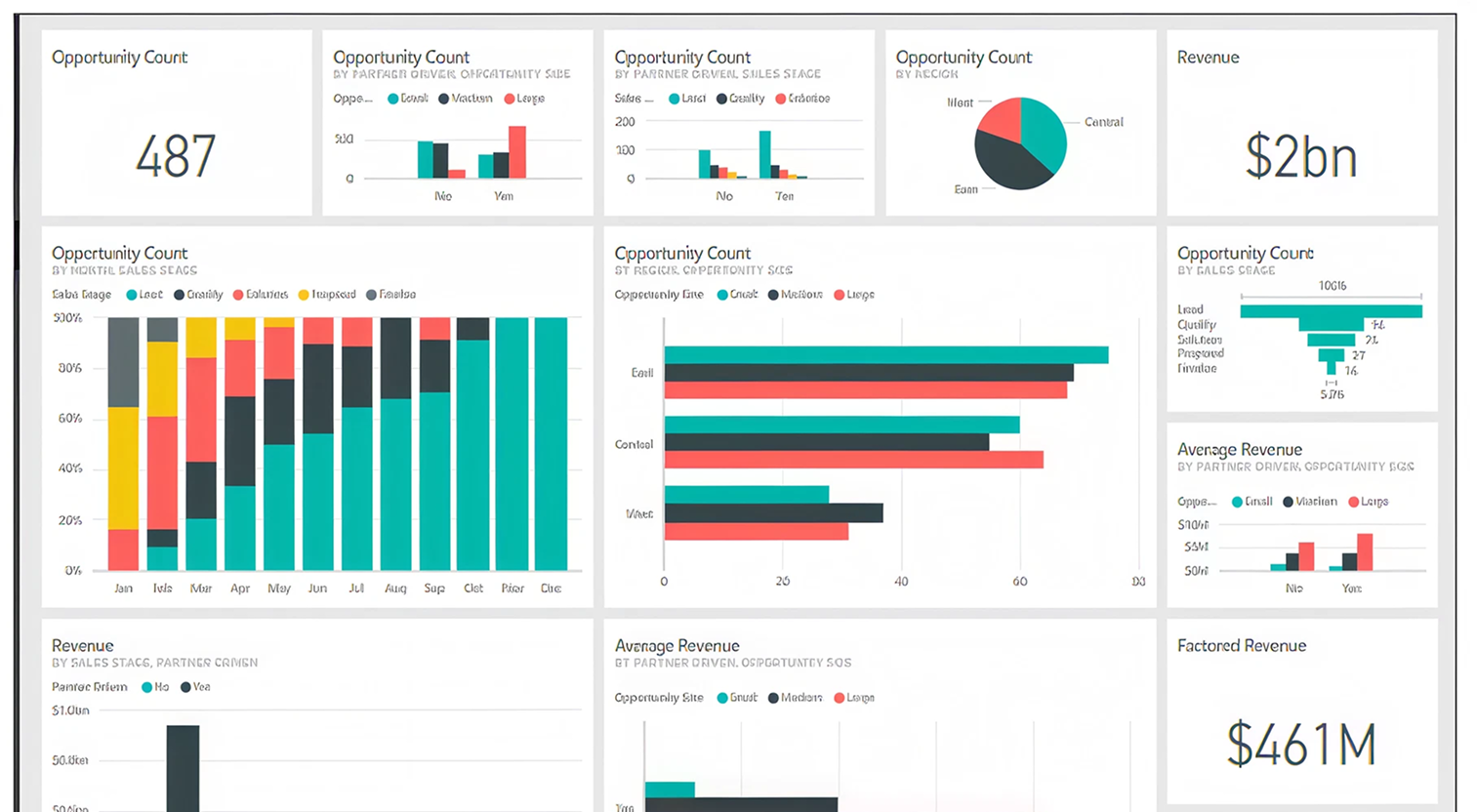The image size is (1477, 812).
Task: Click yellow legend dot in monthly stacked chart
Action: click(x=304, y=295)
